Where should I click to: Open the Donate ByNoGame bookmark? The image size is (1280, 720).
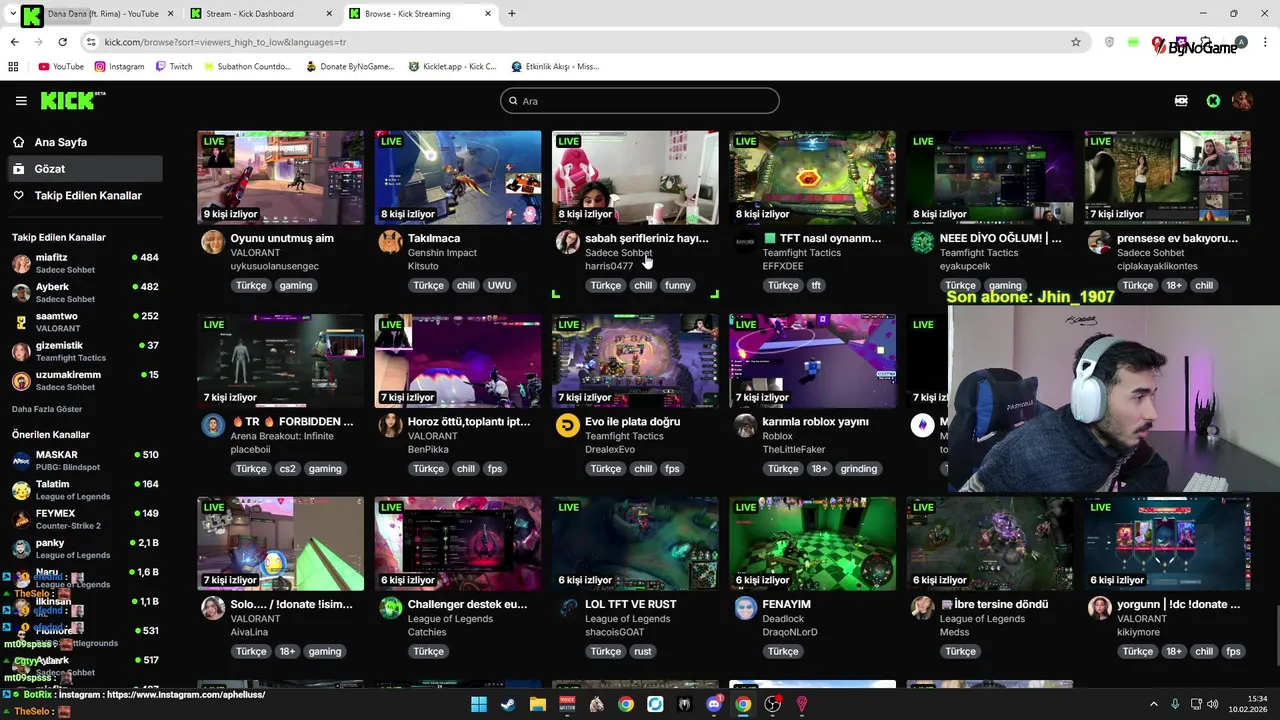click(x=352, y=67)
